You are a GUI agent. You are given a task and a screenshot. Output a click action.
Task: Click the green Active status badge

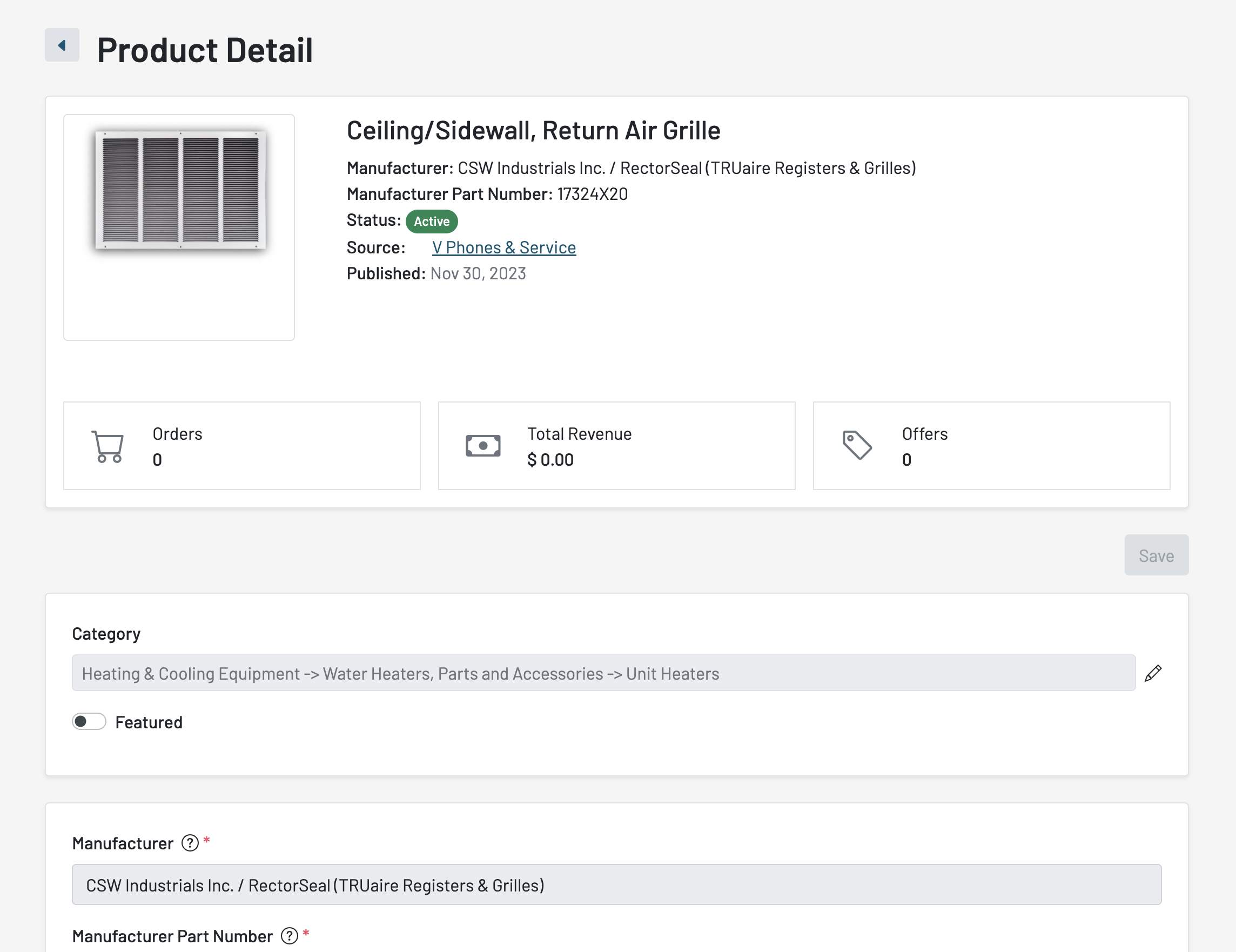(431, 222)
